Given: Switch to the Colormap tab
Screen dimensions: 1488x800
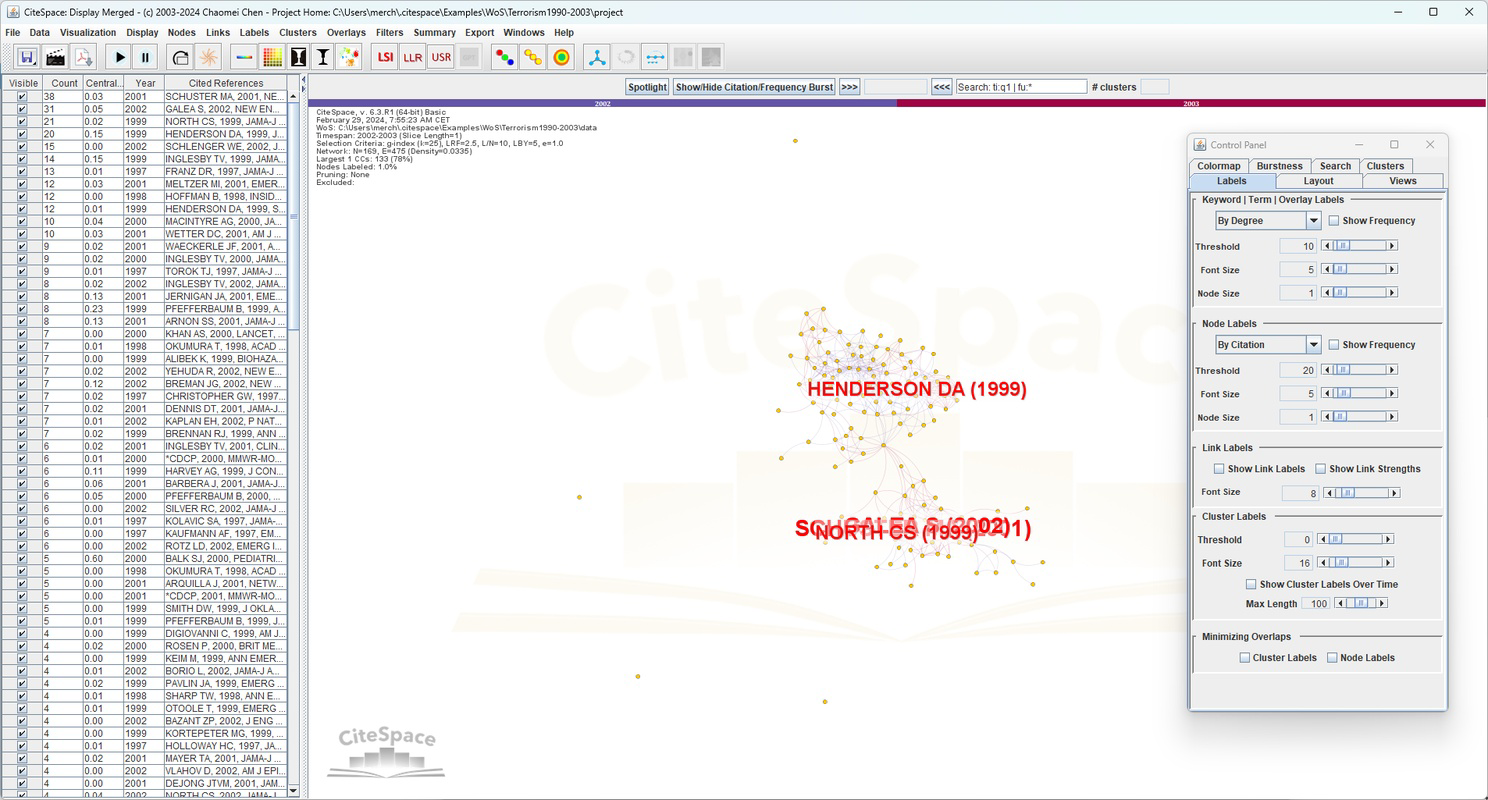Looking at the screenshot, I should click(1219, 166).
